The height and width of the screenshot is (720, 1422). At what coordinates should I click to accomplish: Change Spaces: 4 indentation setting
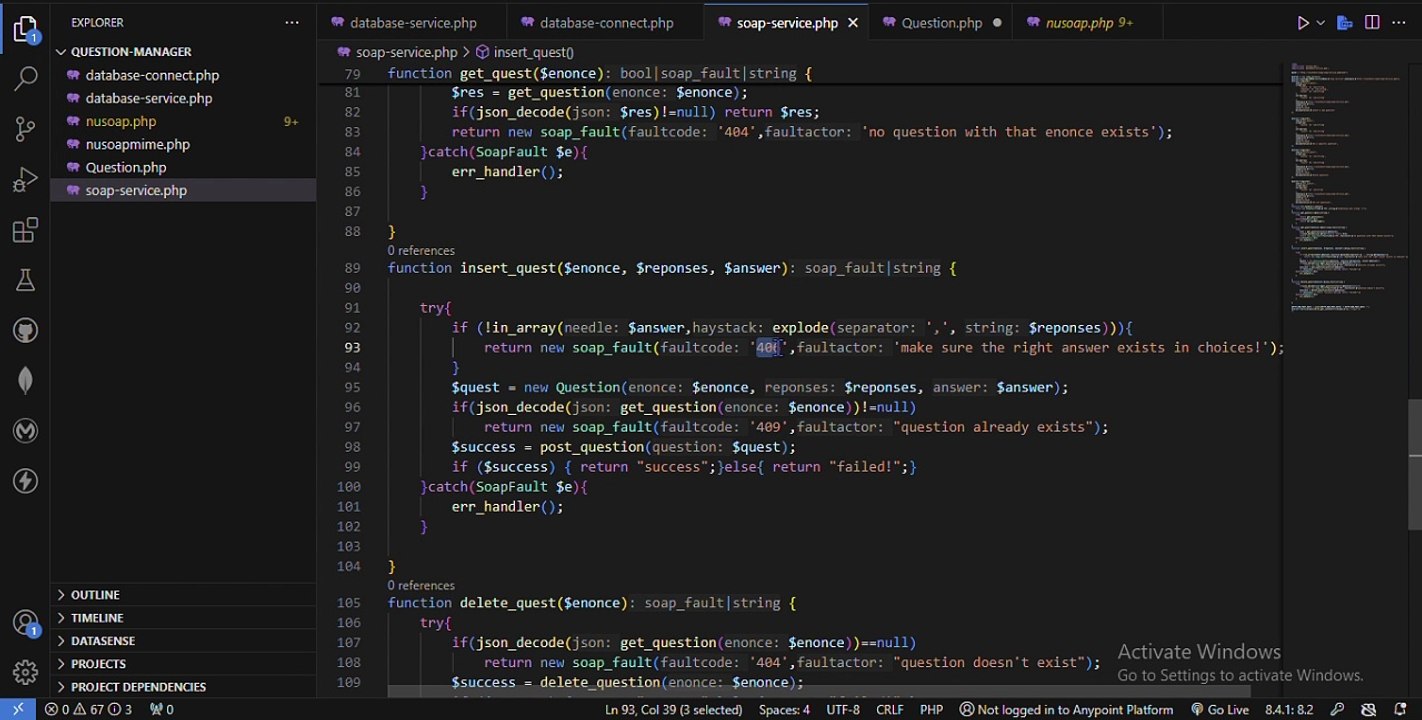point(784,709)
